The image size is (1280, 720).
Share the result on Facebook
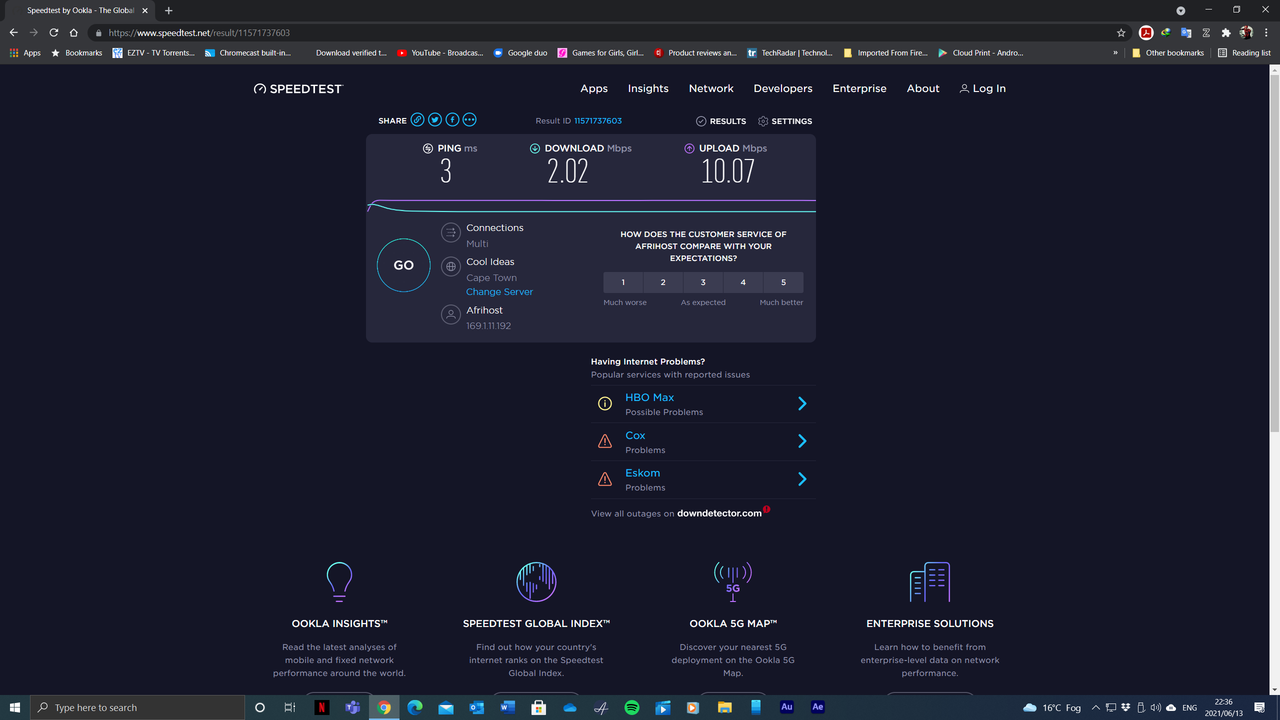point(452,120)
